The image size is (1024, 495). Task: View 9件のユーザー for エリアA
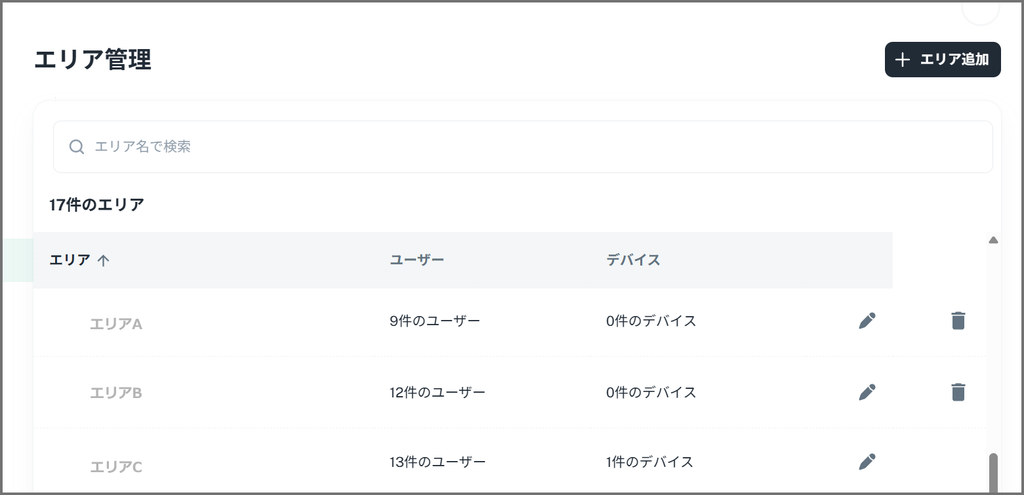435,321
